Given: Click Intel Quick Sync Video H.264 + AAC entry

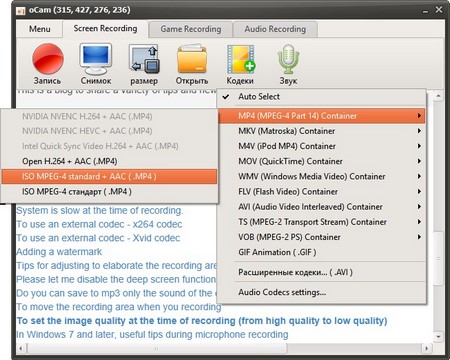Looking at the screenshot, I should (109, 146).
